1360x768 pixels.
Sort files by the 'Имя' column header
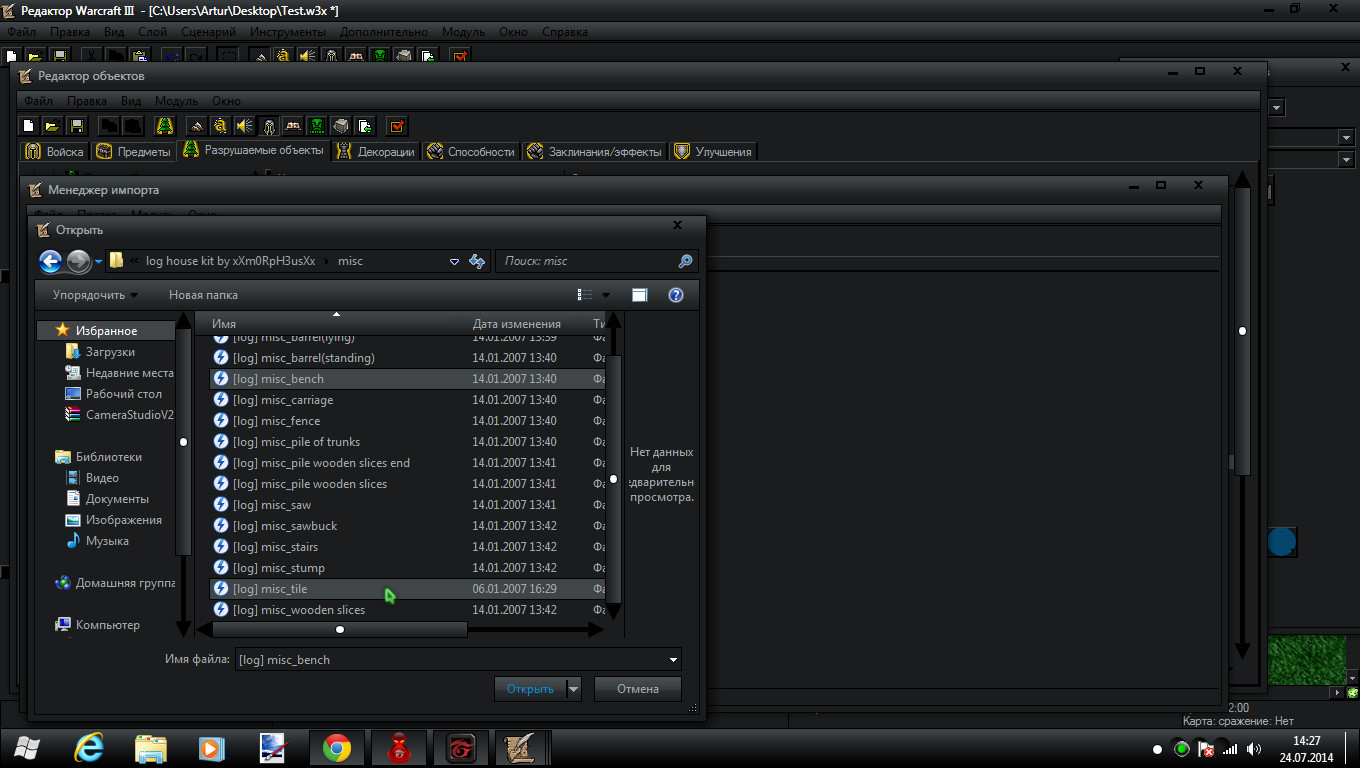[x=336, y=324]
